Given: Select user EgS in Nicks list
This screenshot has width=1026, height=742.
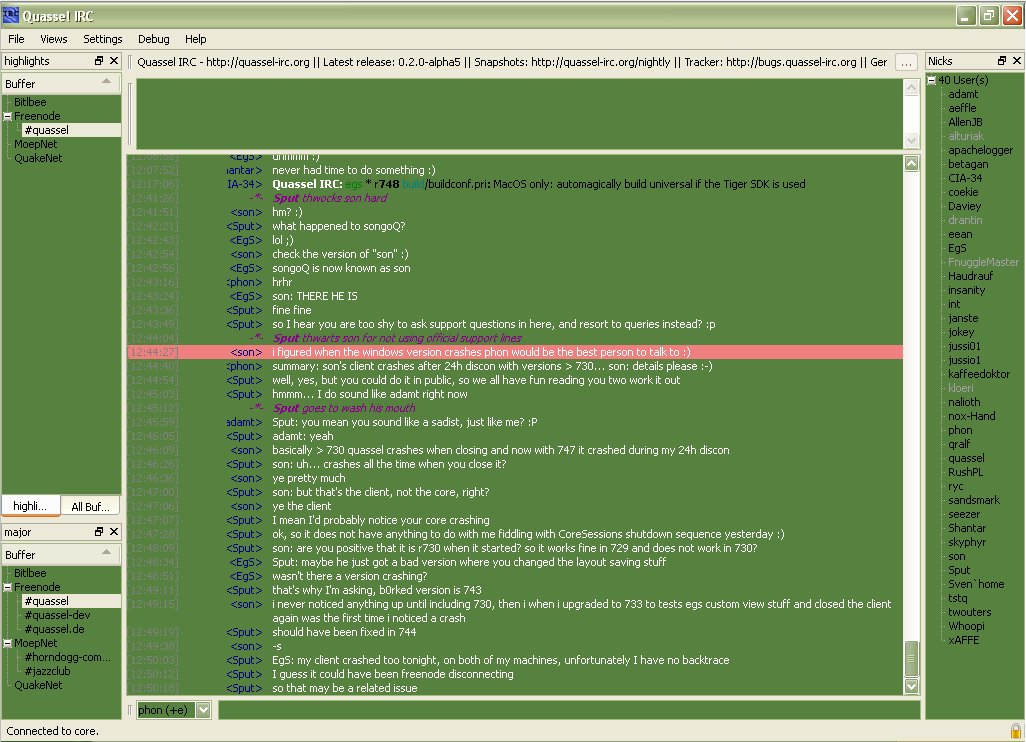Looking at the screenshot, I should (957, 248).
